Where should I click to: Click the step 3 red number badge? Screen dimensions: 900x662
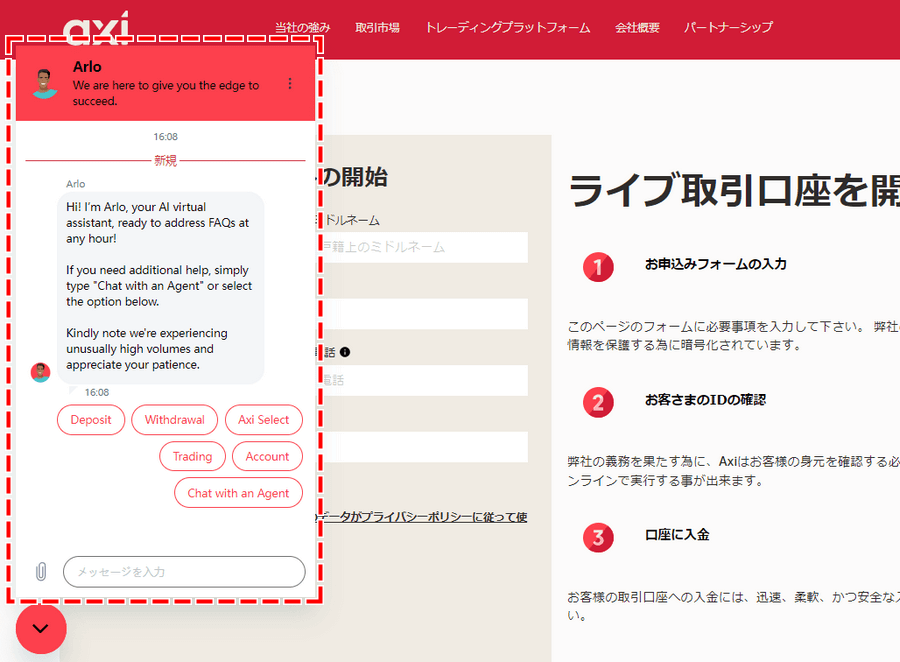[x=598, y=537]
